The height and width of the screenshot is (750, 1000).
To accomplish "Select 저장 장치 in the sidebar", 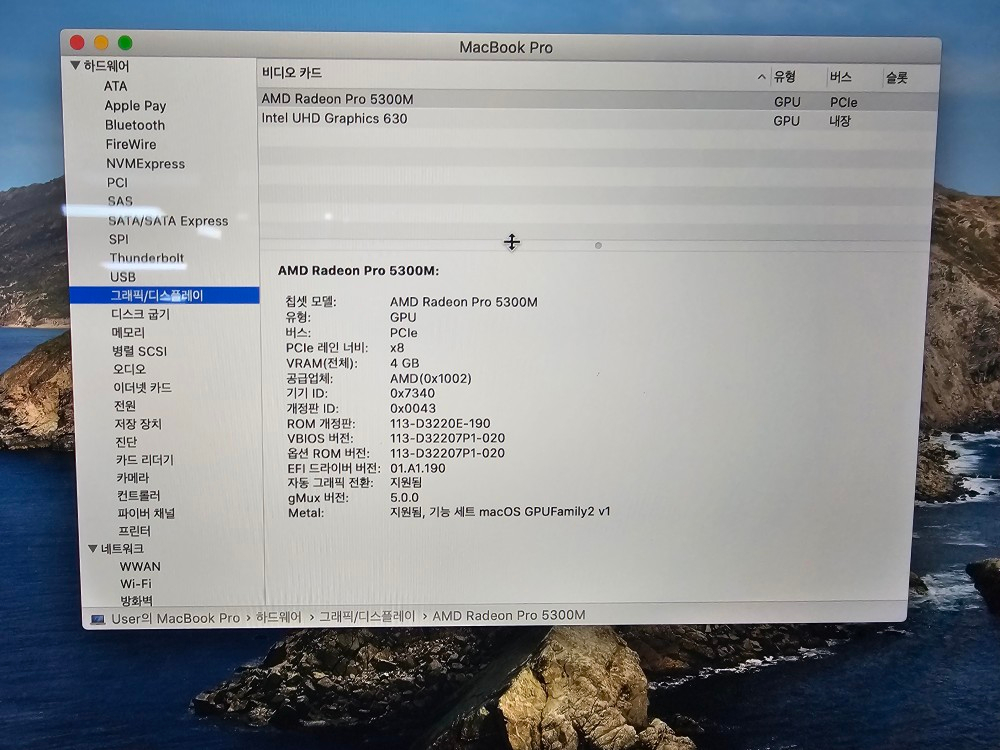I will (x=138, y=424).
